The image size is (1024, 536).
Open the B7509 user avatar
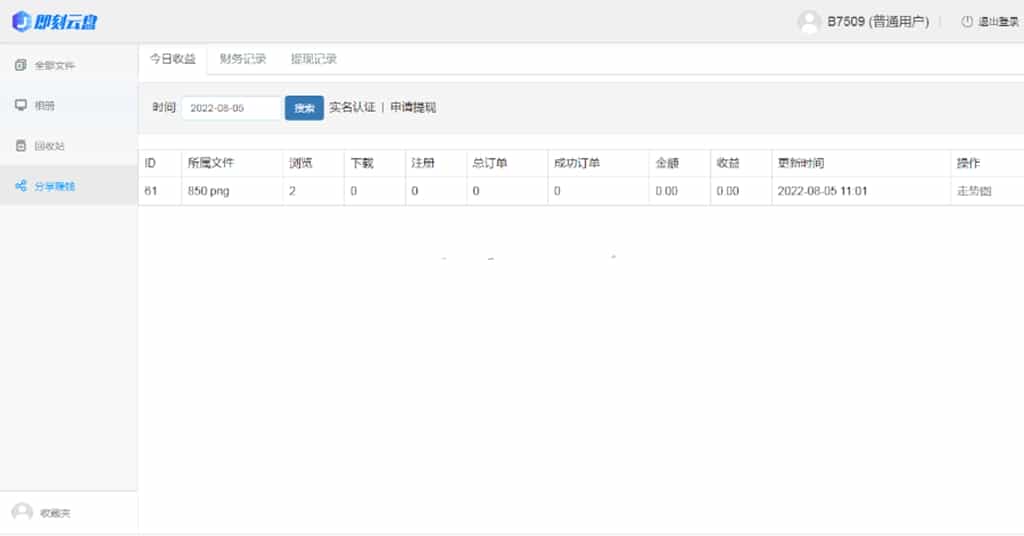[808, 22]
